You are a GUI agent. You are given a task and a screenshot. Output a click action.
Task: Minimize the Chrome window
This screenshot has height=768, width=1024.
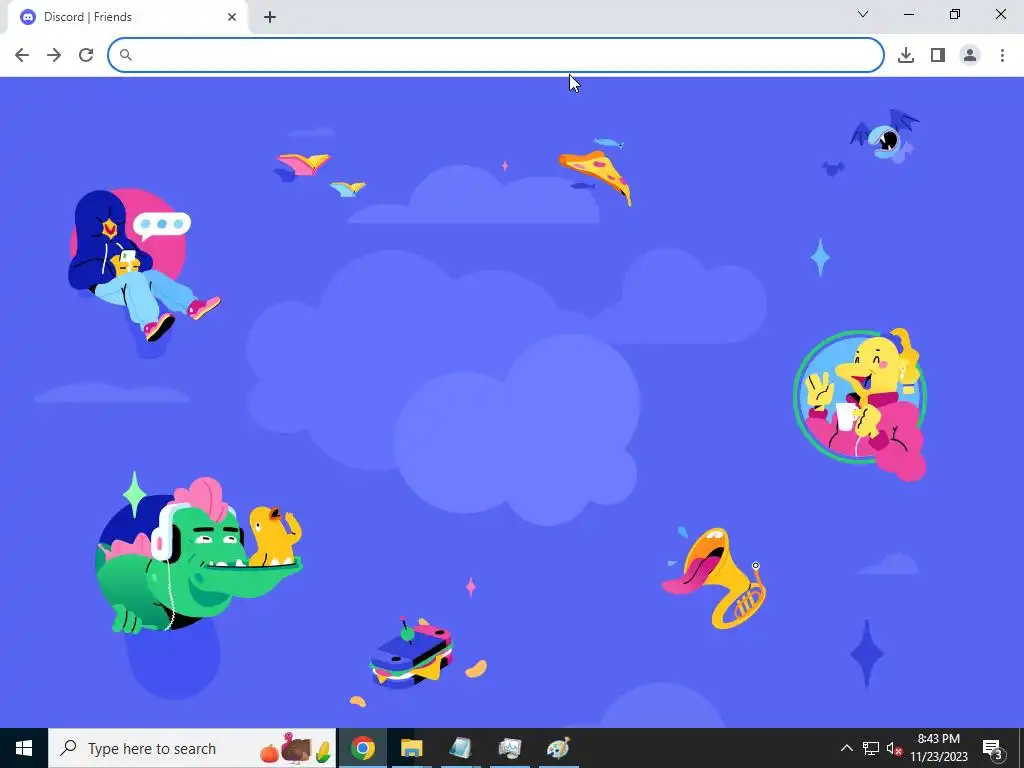(909, 14)
